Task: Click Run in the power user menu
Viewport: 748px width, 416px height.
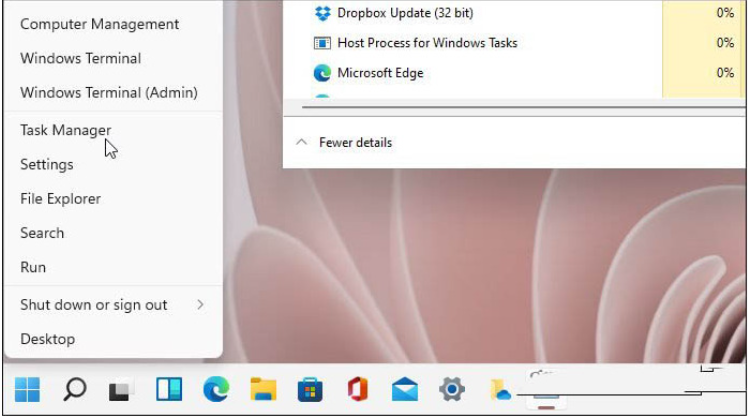Action: point(33,267)
